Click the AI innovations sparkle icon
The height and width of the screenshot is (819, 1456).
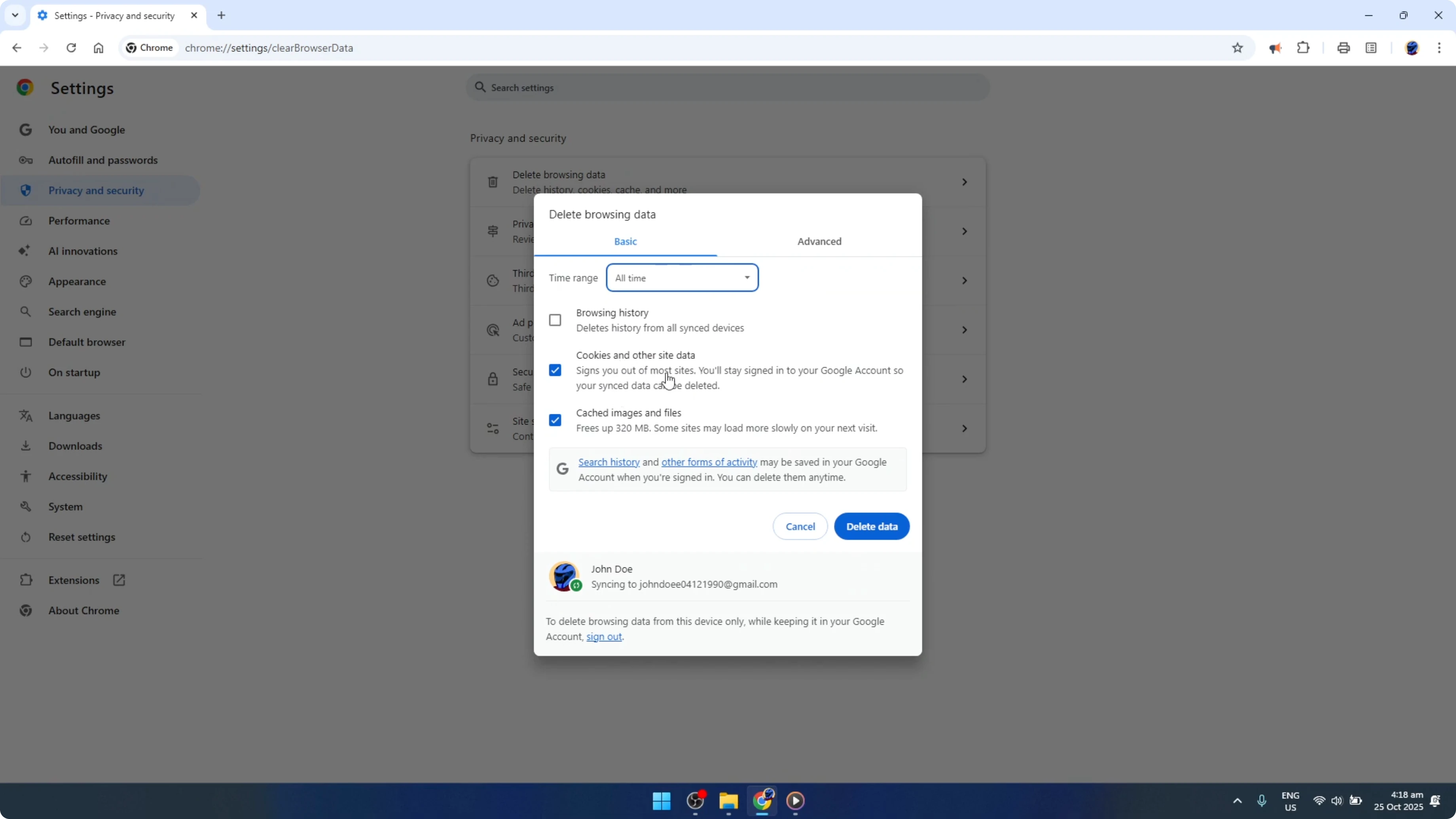25,250
